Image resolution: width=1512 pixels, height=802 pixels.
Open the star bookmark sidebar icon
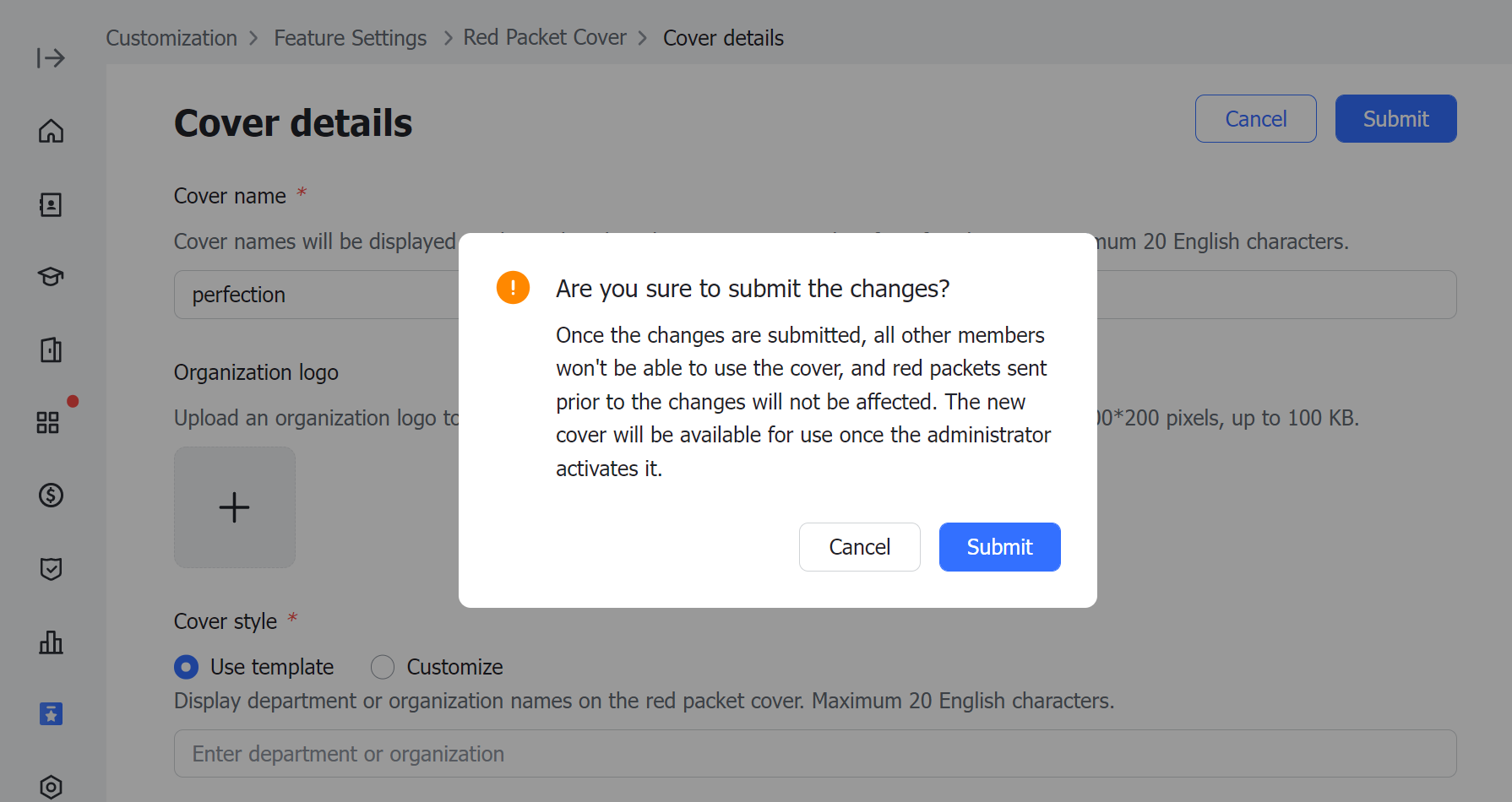click(51, 714)
